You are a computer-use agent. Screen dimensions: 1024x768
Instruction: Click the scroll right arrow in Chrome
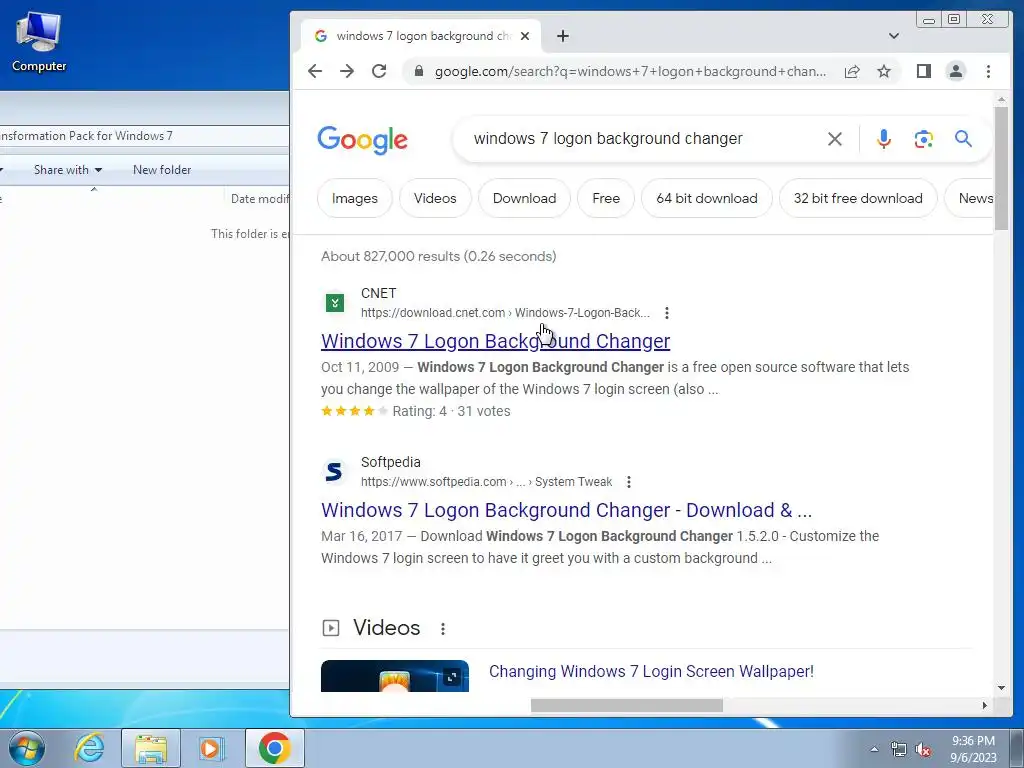(x=984, y=705)
